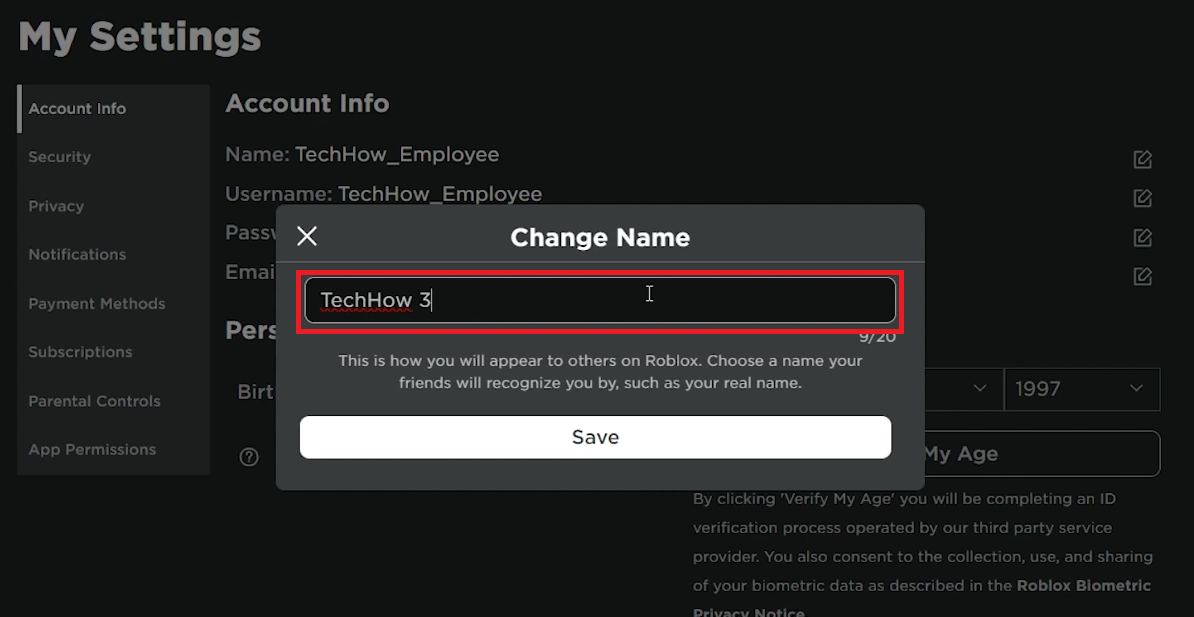Open Parental Controls settings
This screenshot has width=1194, height=617.
point(94,401)
